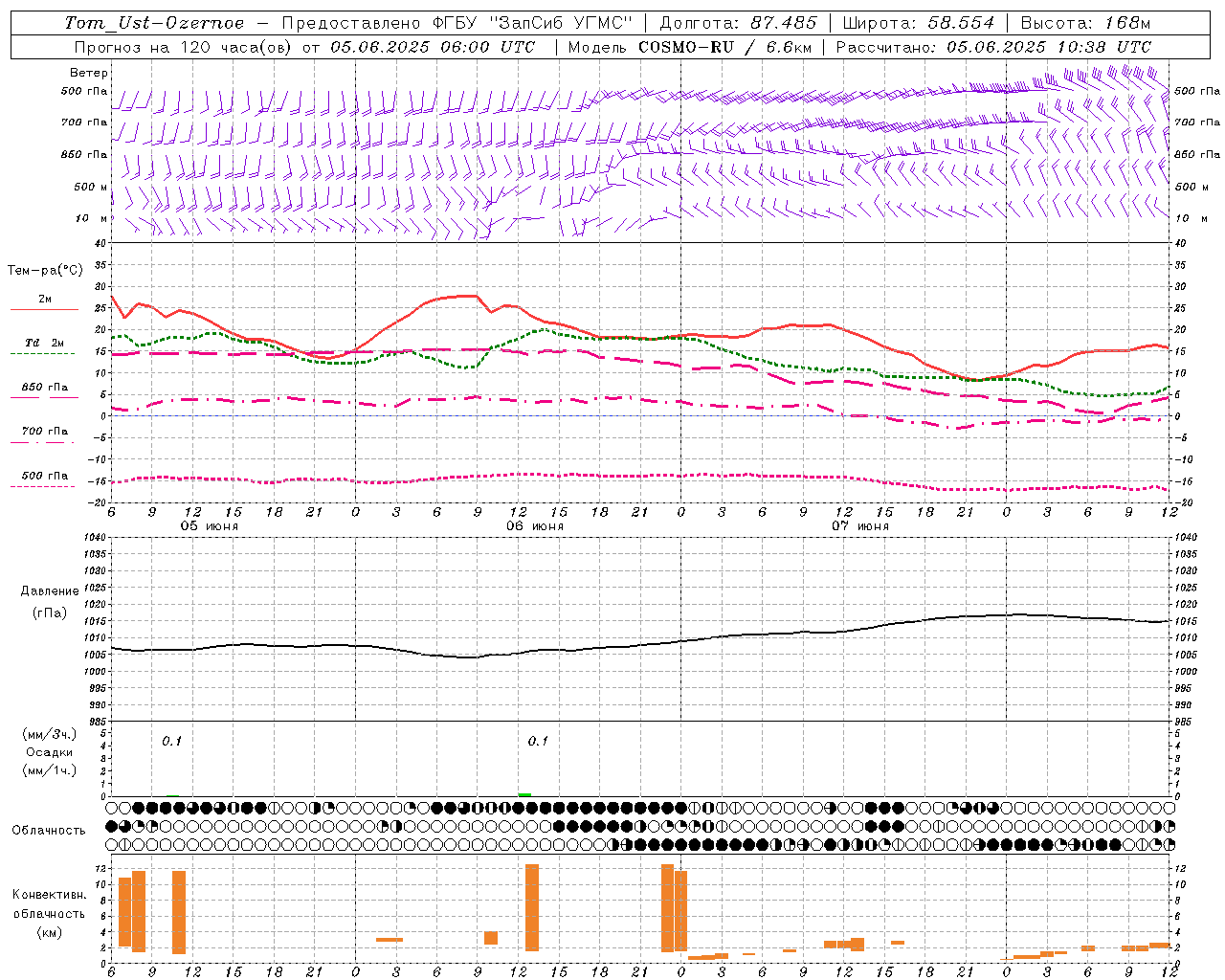Image resolution: width=1225 pixels, height=980 pixels.
Task: Click the Широта: 58.554 header value
Action: (918, 23)
